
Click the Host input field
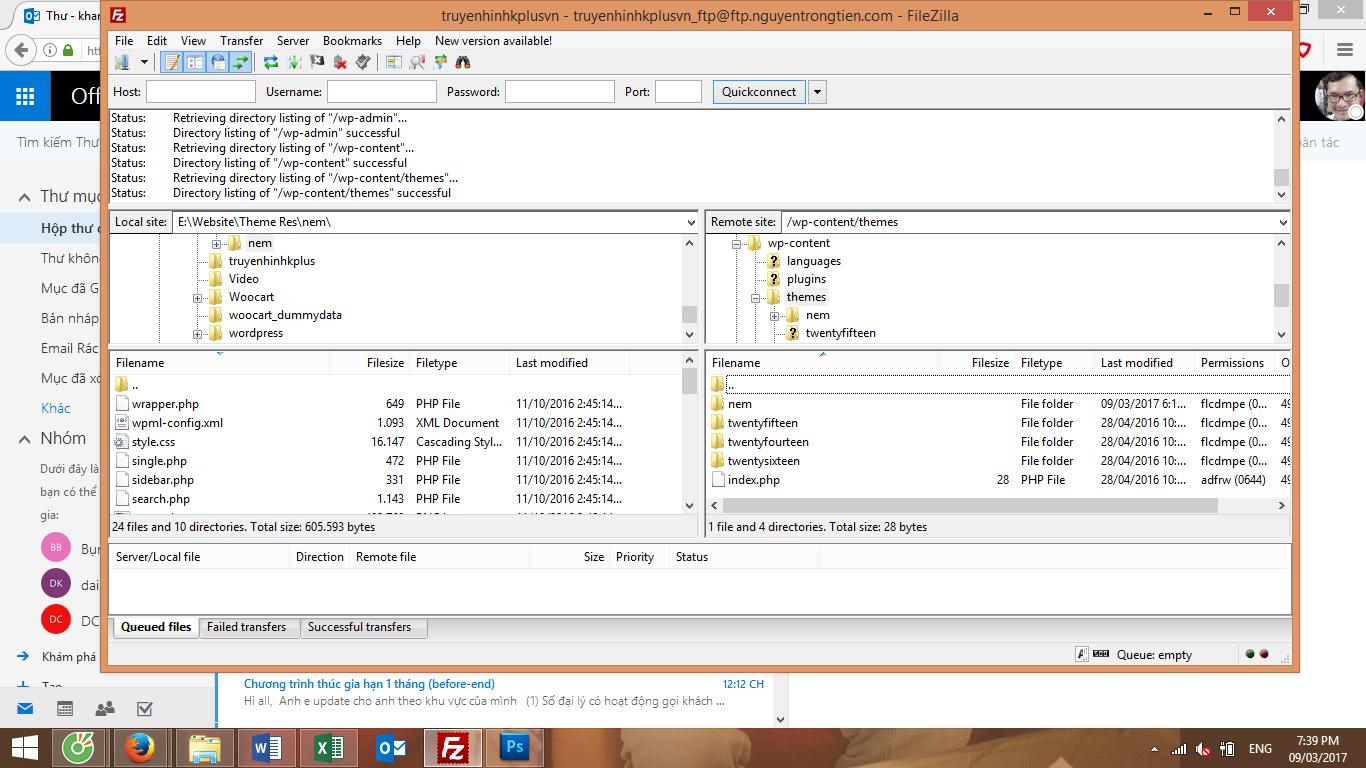point(201,91)
